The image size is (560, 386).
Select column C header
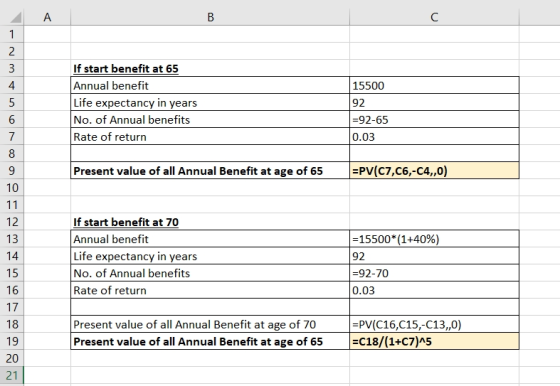434,17
